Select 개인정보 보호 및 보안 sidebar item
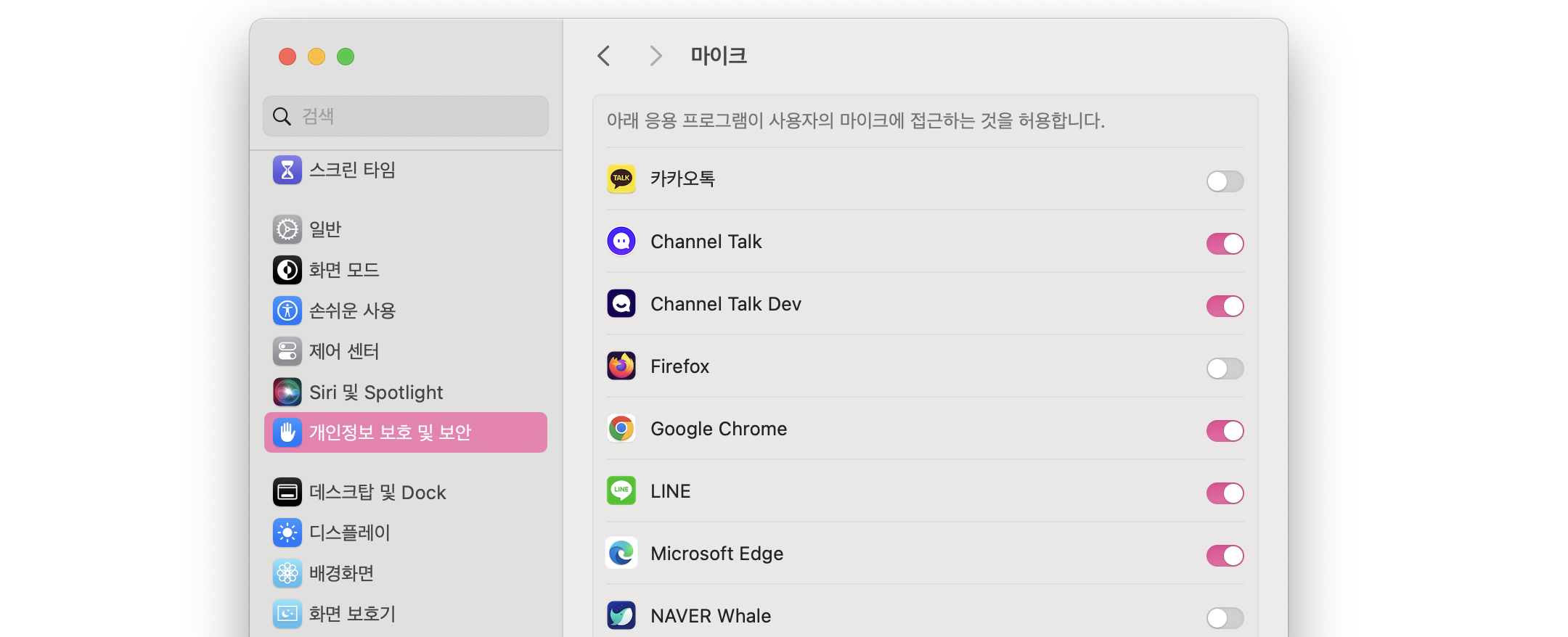1568x637 pixels. coord(406,432)
